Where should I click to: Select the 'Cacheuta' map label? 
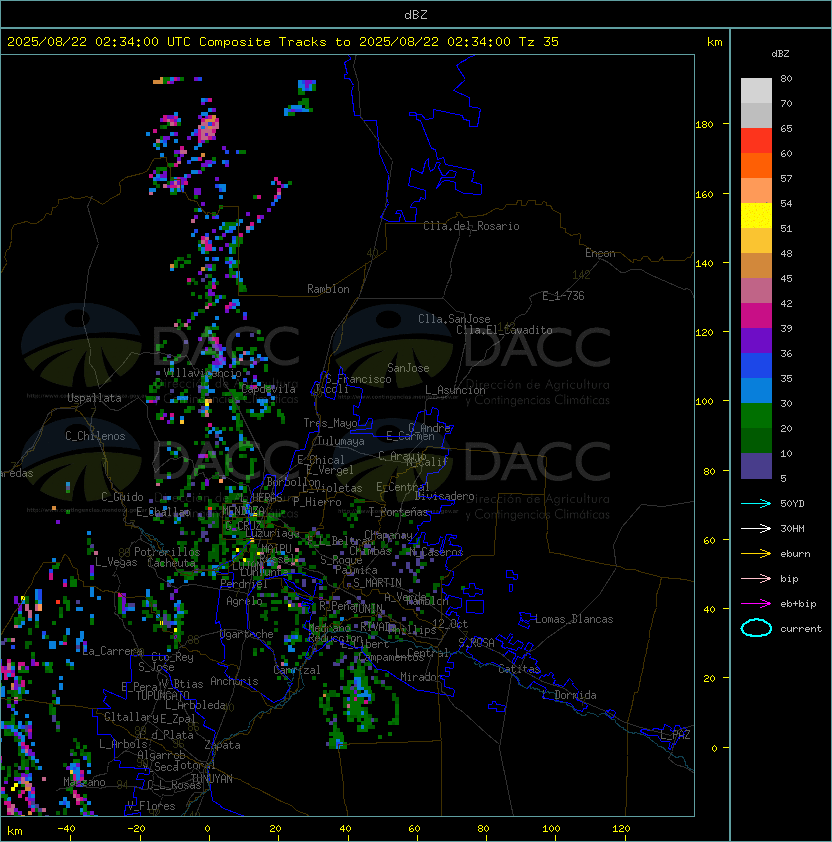(x=171, y=563)
